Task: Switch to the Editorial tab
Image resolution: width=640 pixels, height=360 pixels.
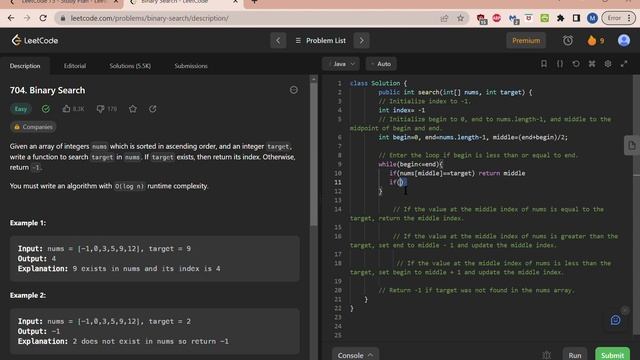Action: pyautogui.click(x=75, y=66)
